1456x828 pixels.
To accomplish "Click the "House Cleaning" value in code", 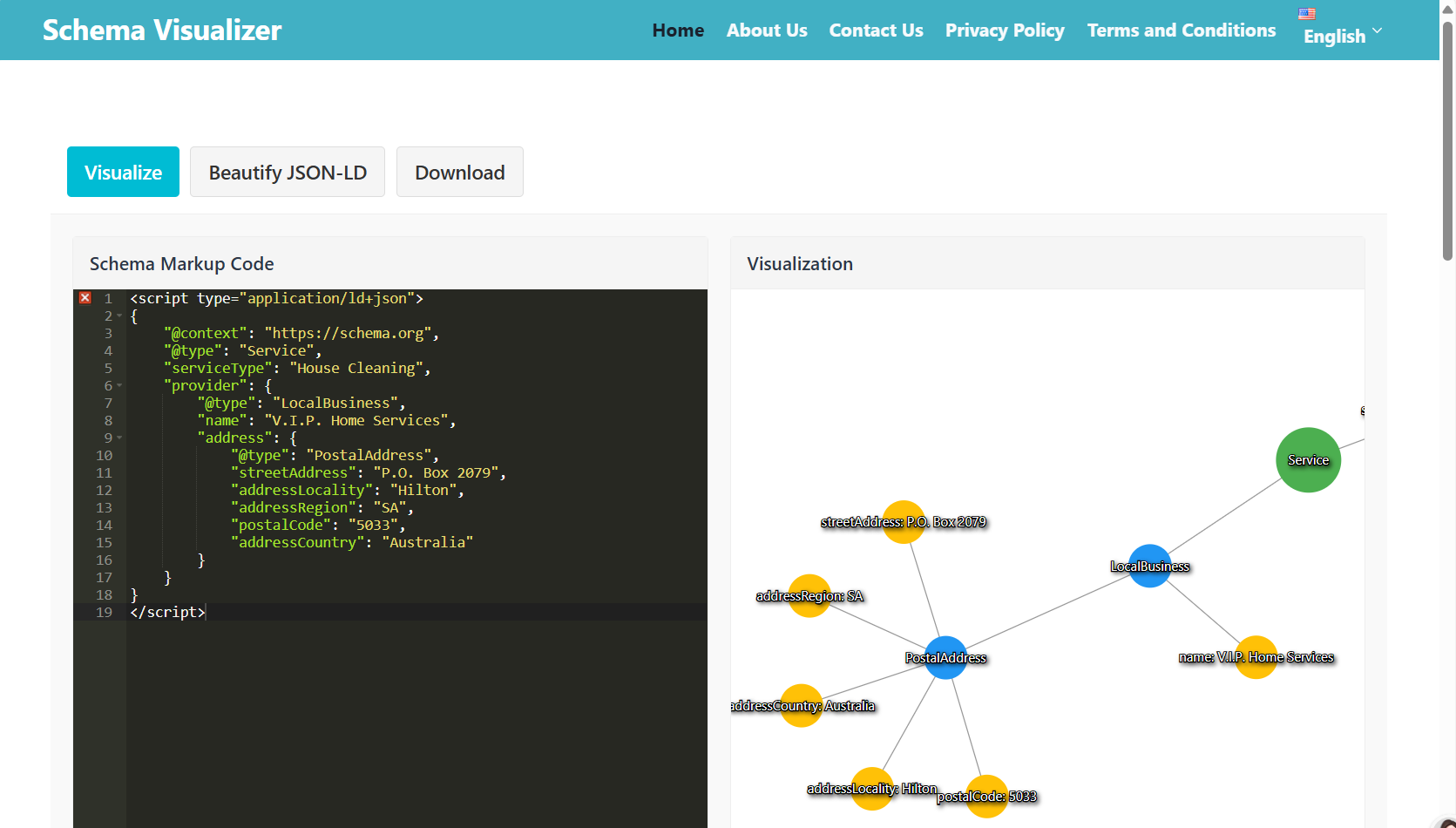I will (356, 368).
